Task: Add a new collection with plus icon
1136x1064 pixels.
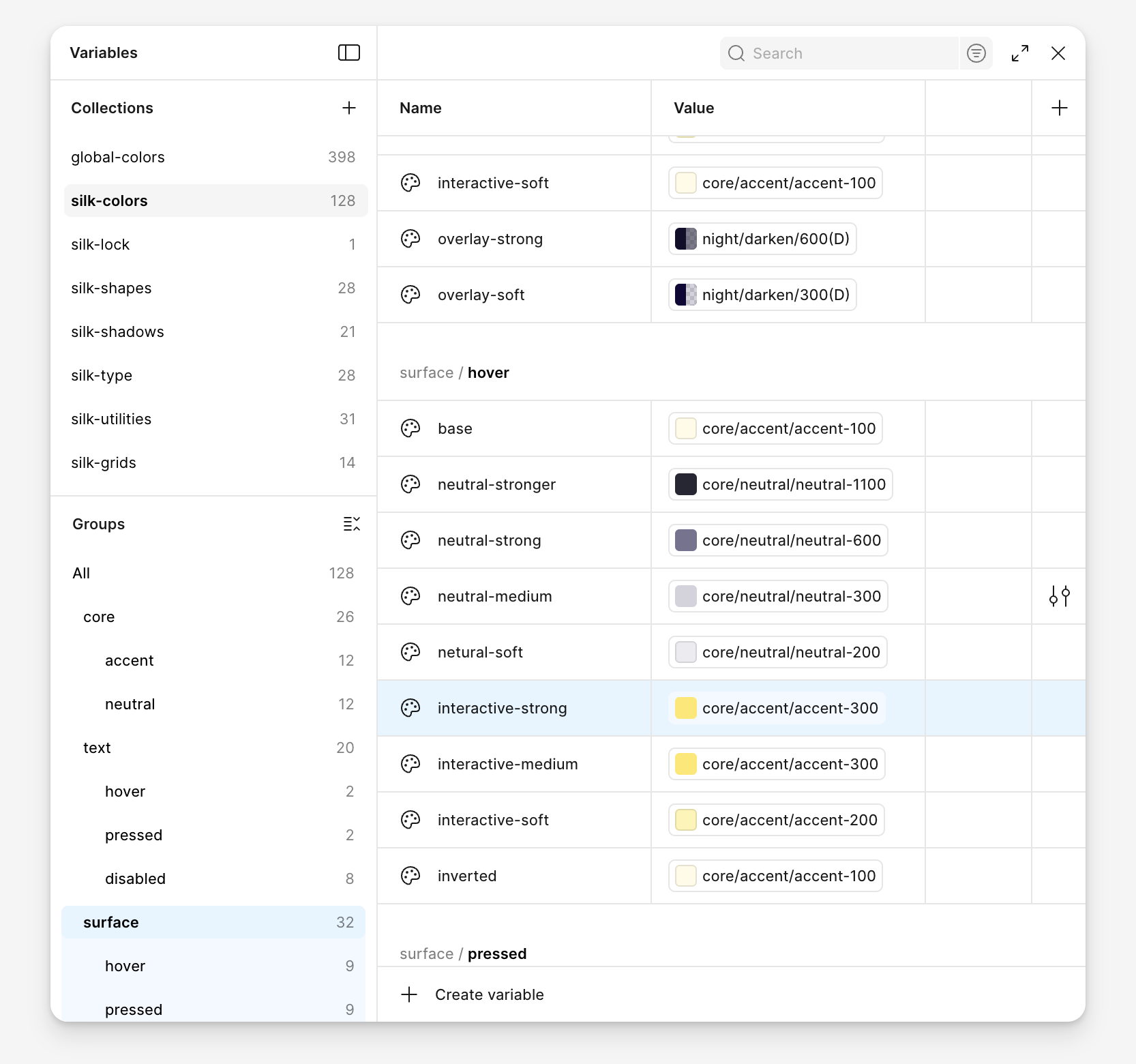Action: 348,108
